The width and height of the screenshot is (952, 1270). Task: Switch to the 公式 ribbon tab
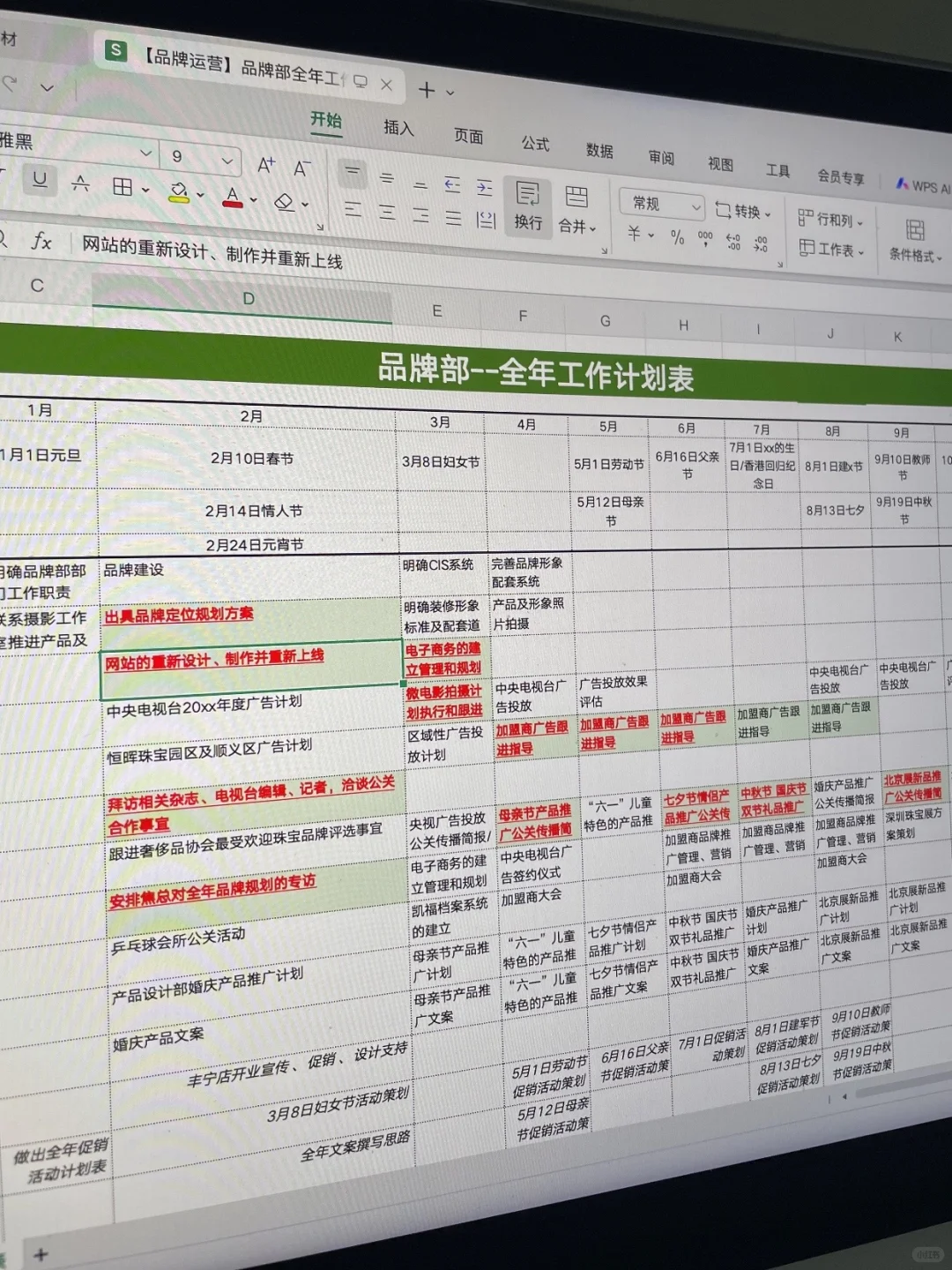(535, 143)
